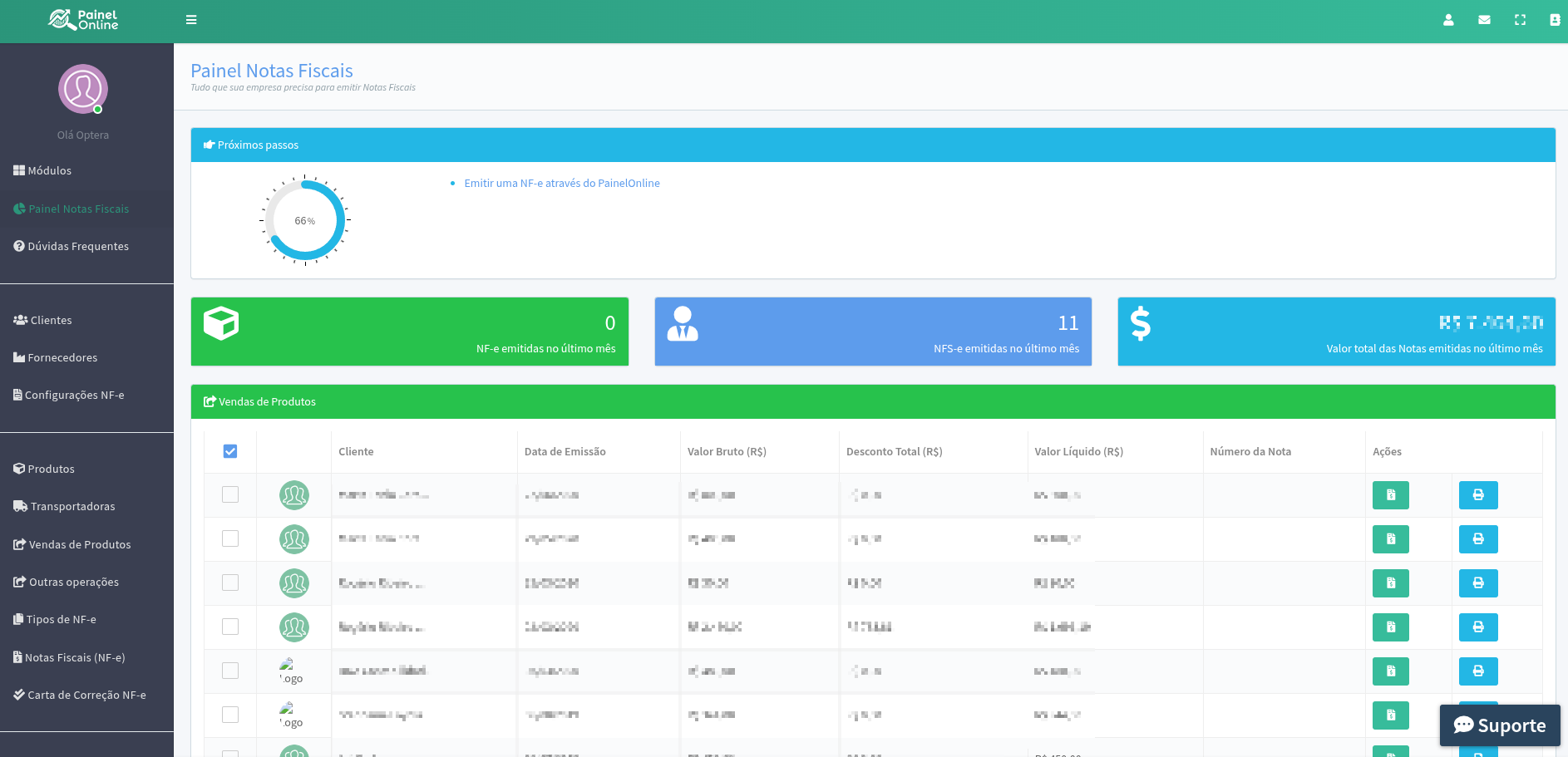
Task: Click the green invoice button in fourth row
Action: click(1390, 627)
